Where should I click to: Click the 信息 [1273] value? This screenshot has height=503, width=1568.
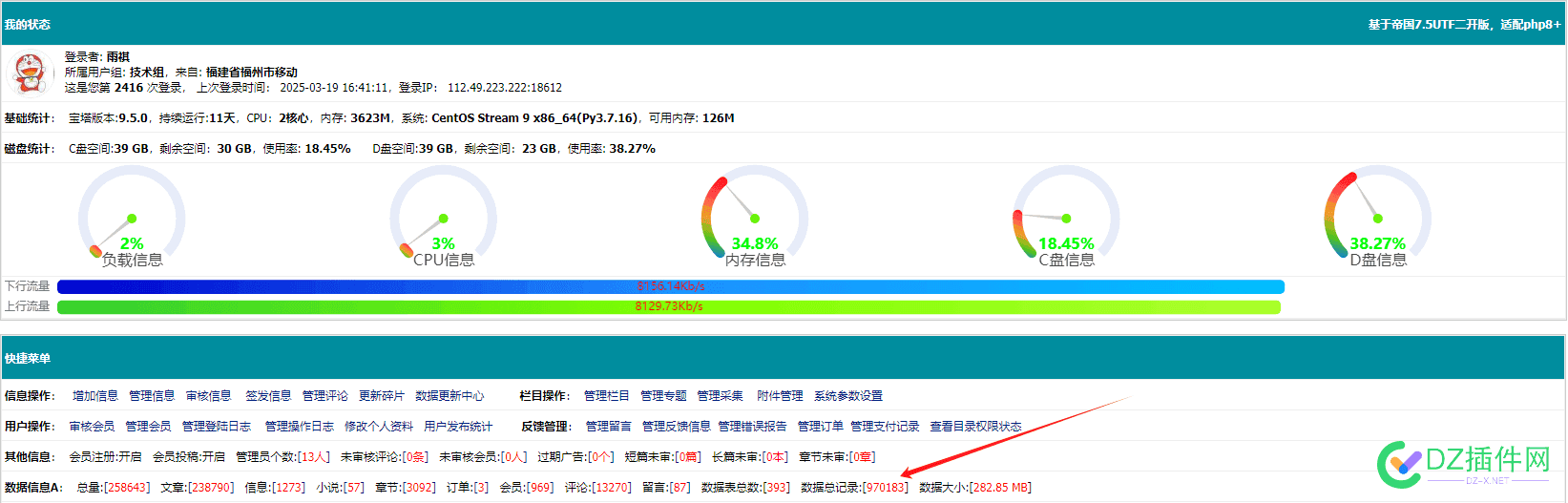288,488
